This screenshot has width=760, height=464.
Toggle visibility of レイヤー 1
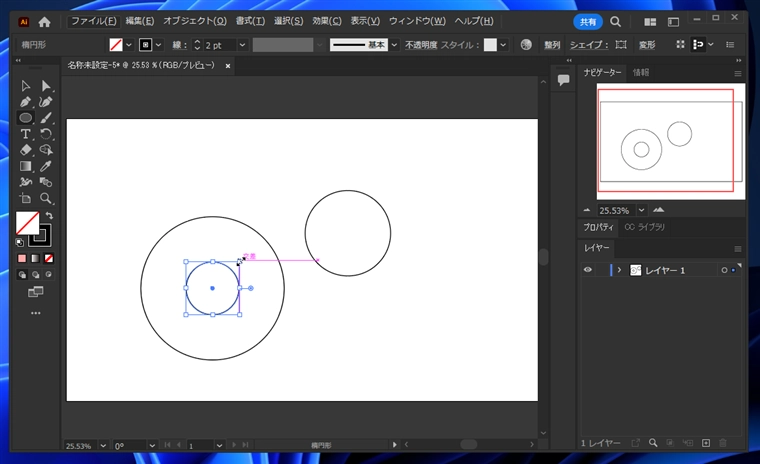pyautogui.click(x=587, y=270)
